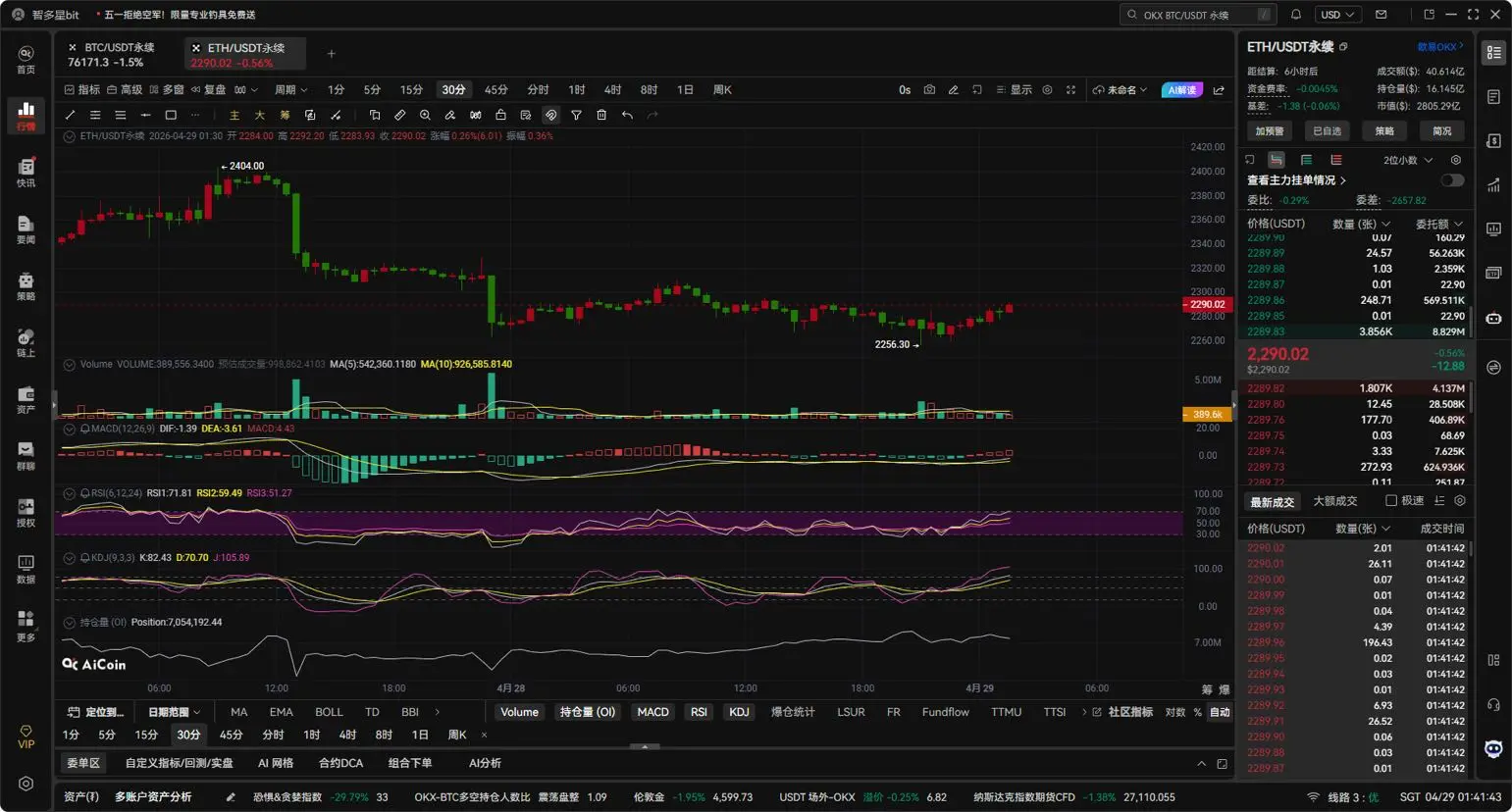Click the 已自选 button
The height and width of the screenshot is (812, 1512).
coord(1327,130)
